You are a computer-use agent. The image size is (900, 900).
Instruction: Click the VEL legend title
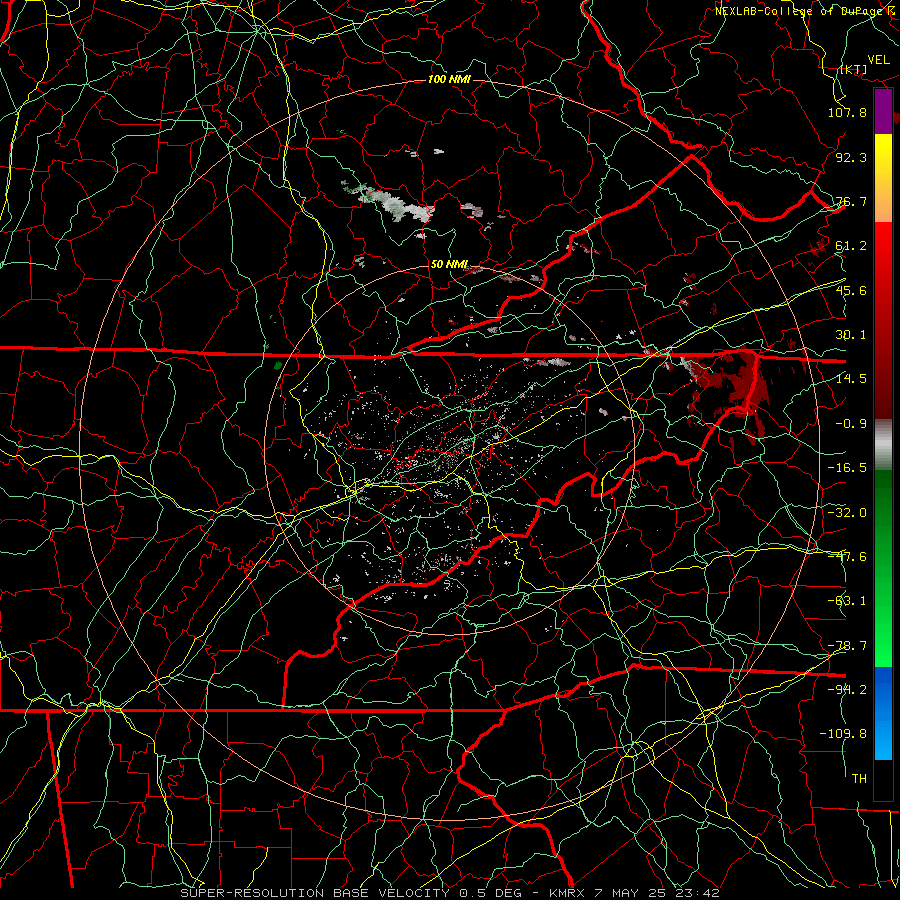click(878, 60)
